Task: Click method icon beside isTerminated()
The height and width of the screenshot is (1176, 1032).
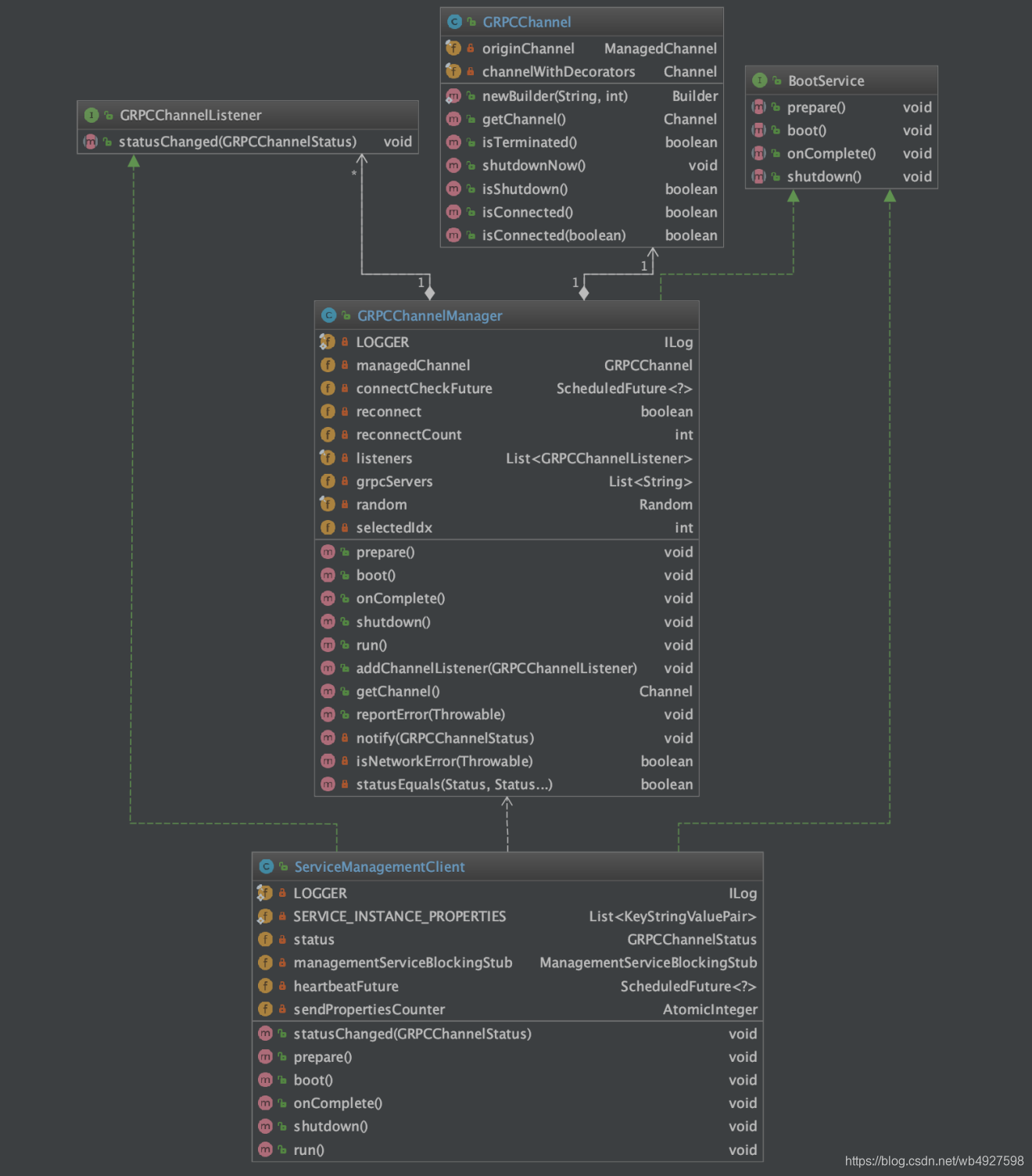Action: 453,142
